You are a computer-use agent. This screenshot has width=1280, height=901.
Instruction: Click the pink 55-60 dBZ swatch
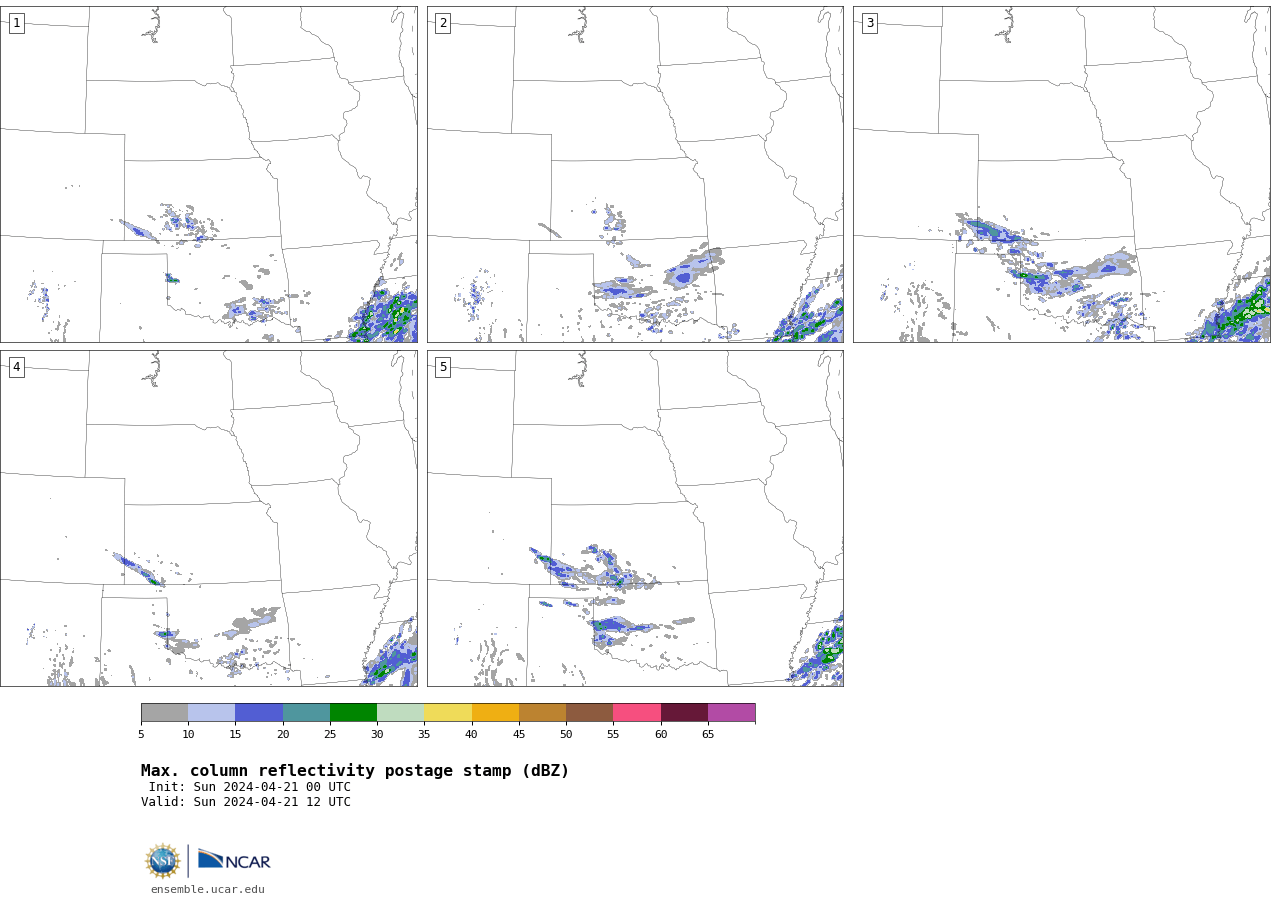point(637,713)
